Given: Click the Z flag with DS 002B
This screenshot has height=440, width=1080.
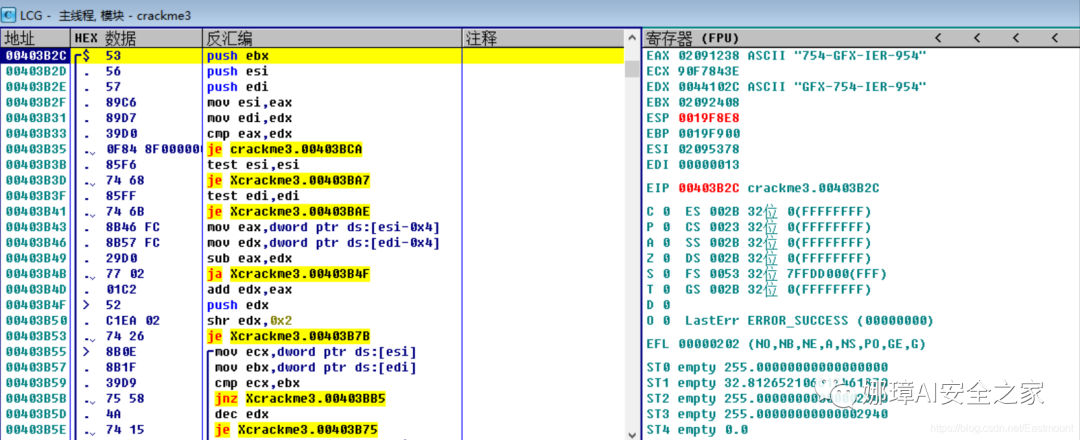Looking at the screenshot, I should click(758, 258).
